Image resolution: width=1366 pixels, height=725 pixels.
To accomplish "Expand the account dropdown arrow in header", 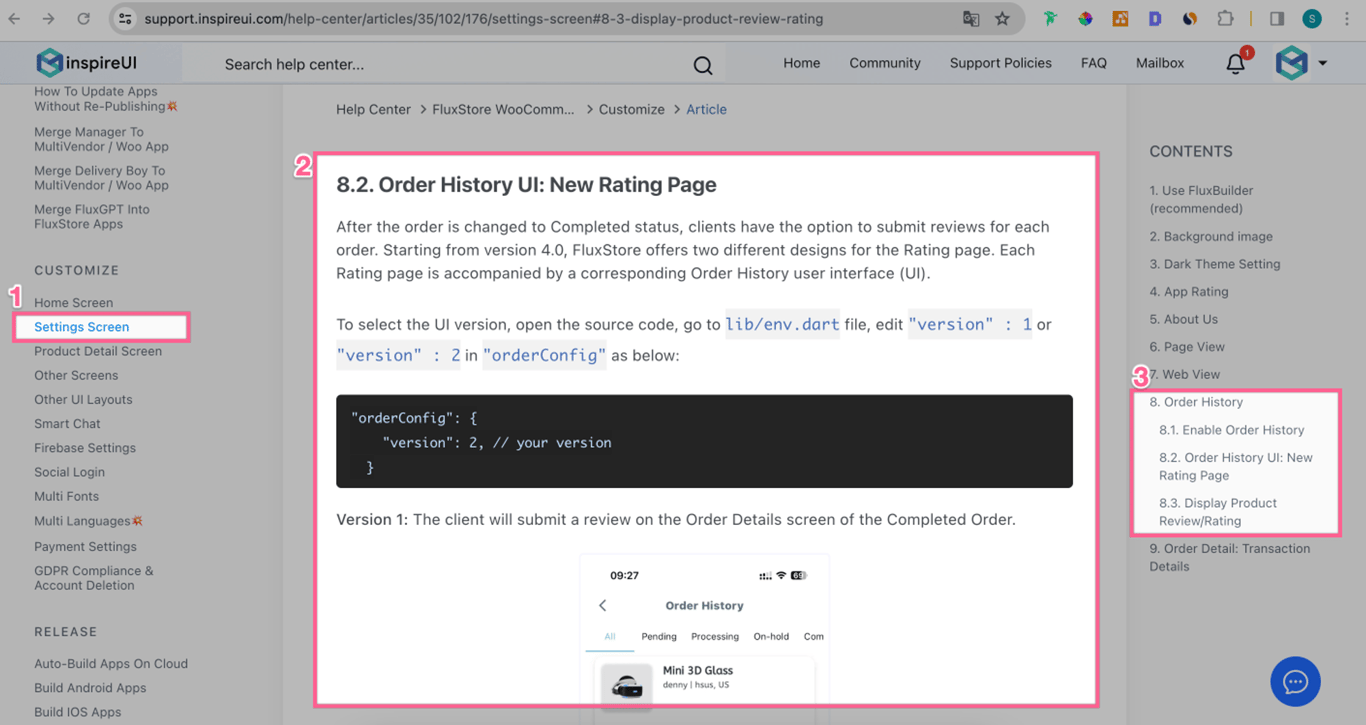I will 1322,63.
